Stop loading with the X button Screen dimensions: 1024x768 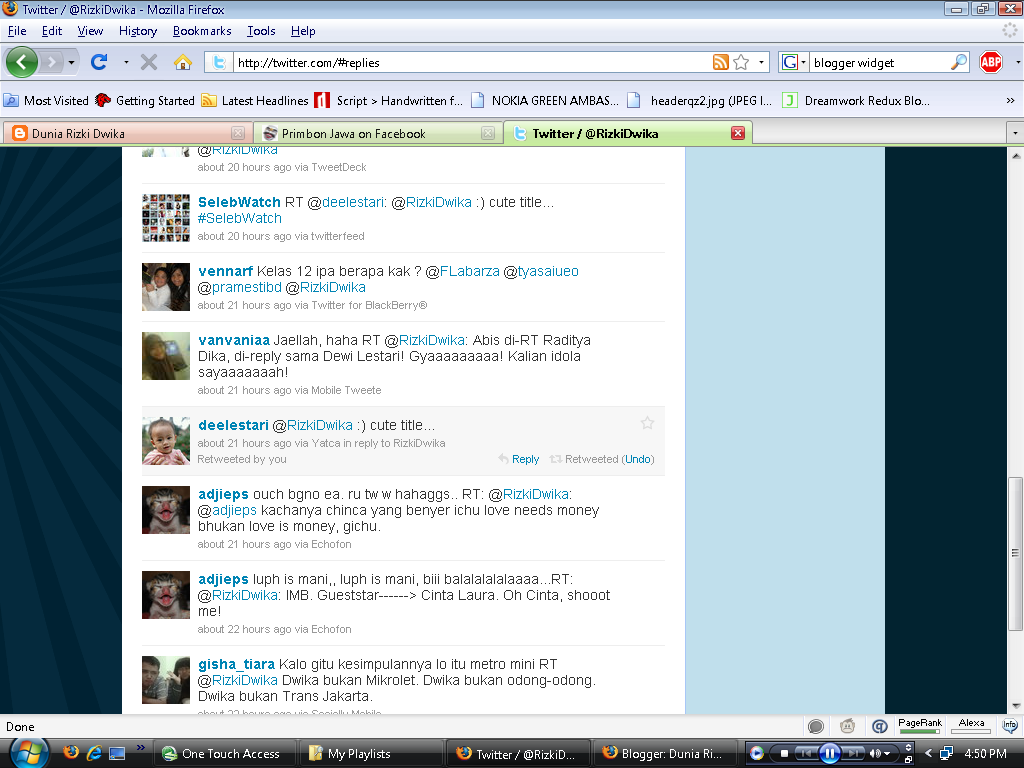(149, 63)
